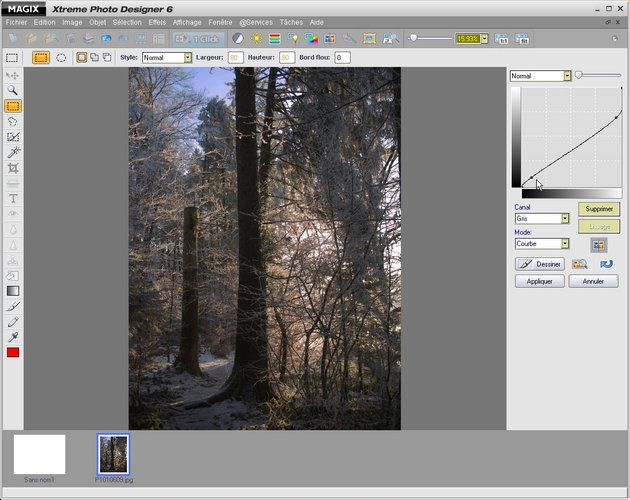Screen dimensions: 630x500
Task: Toggle the rectangular selection shape
Action: tap(41, 58)
